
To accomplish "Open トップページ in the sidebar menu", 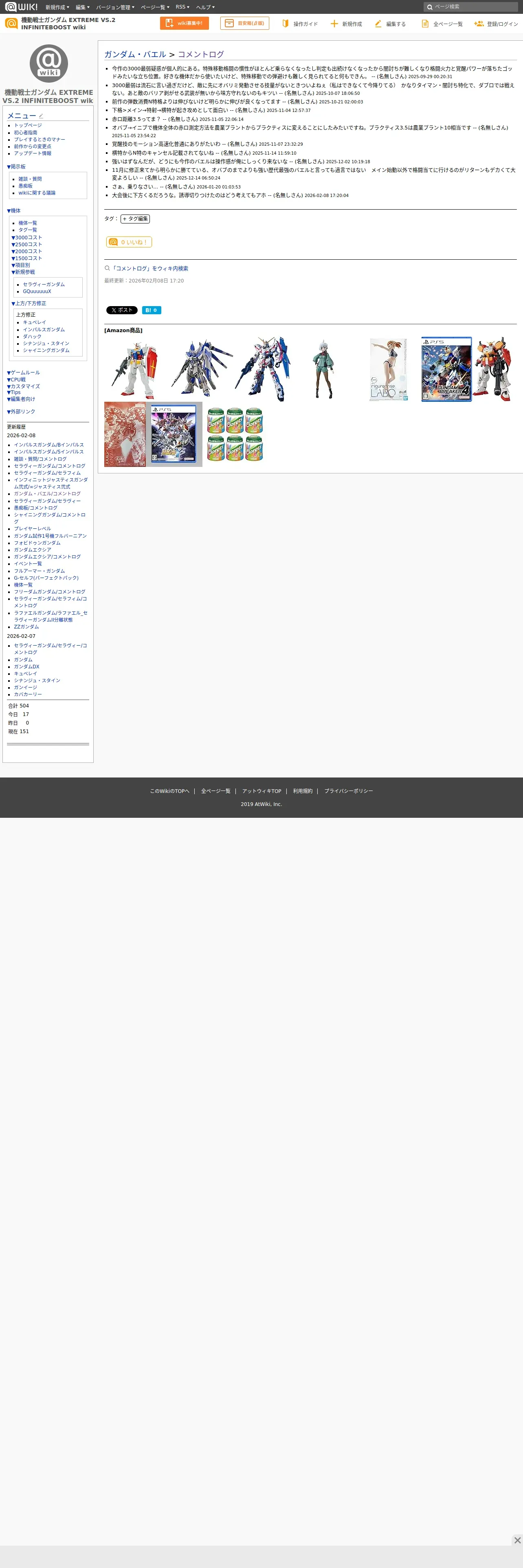I will coord(28,125).
